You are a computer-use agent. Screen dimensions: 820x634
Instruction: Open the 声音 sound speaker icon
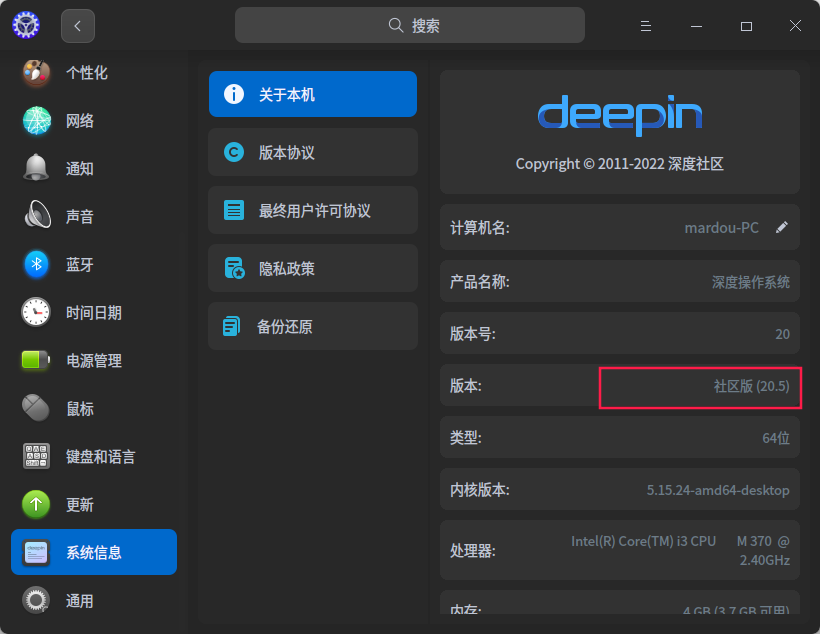pyautogui.click(x=37, y=216)
